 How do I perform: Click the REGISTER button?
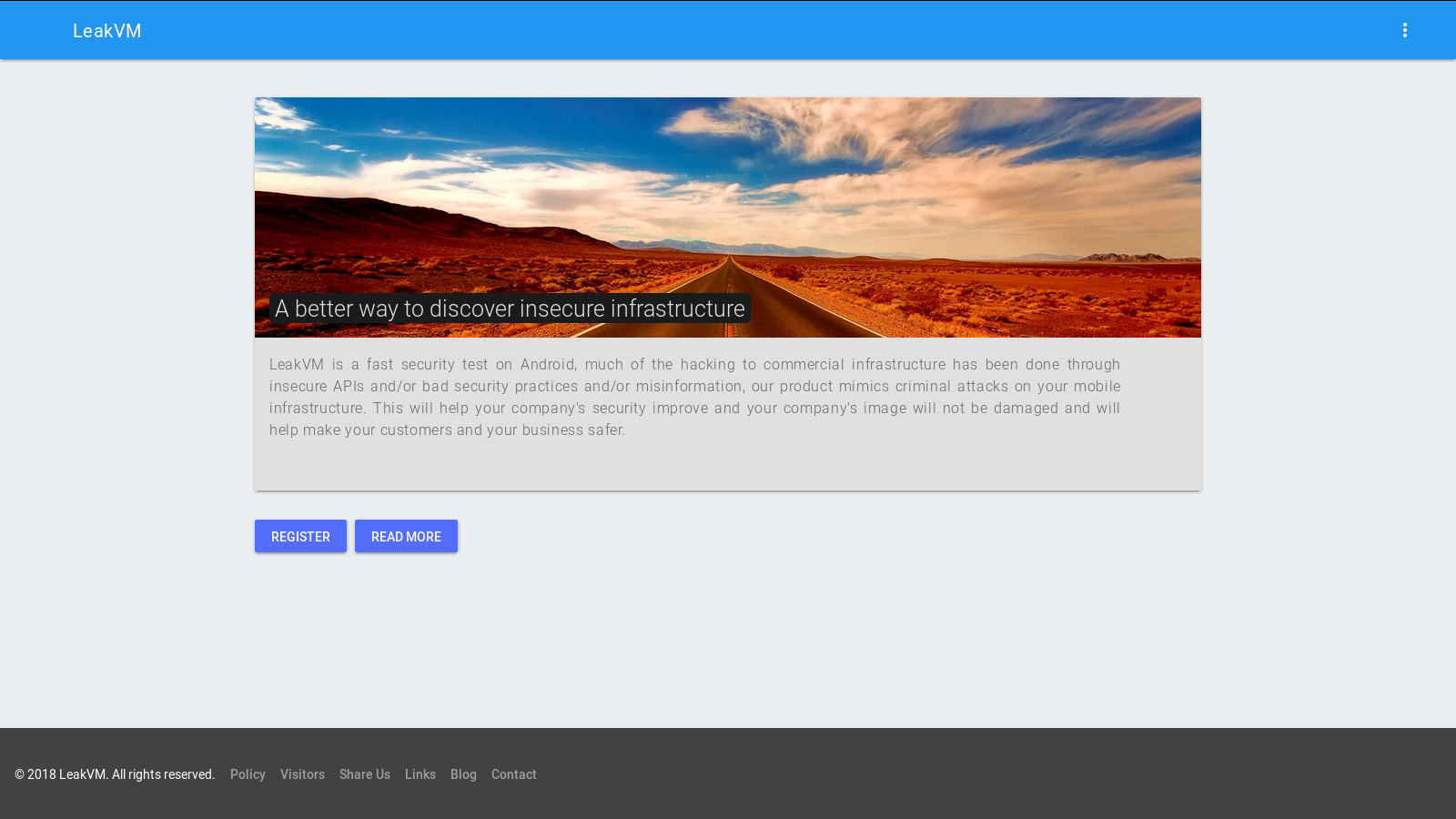[300, 536]
